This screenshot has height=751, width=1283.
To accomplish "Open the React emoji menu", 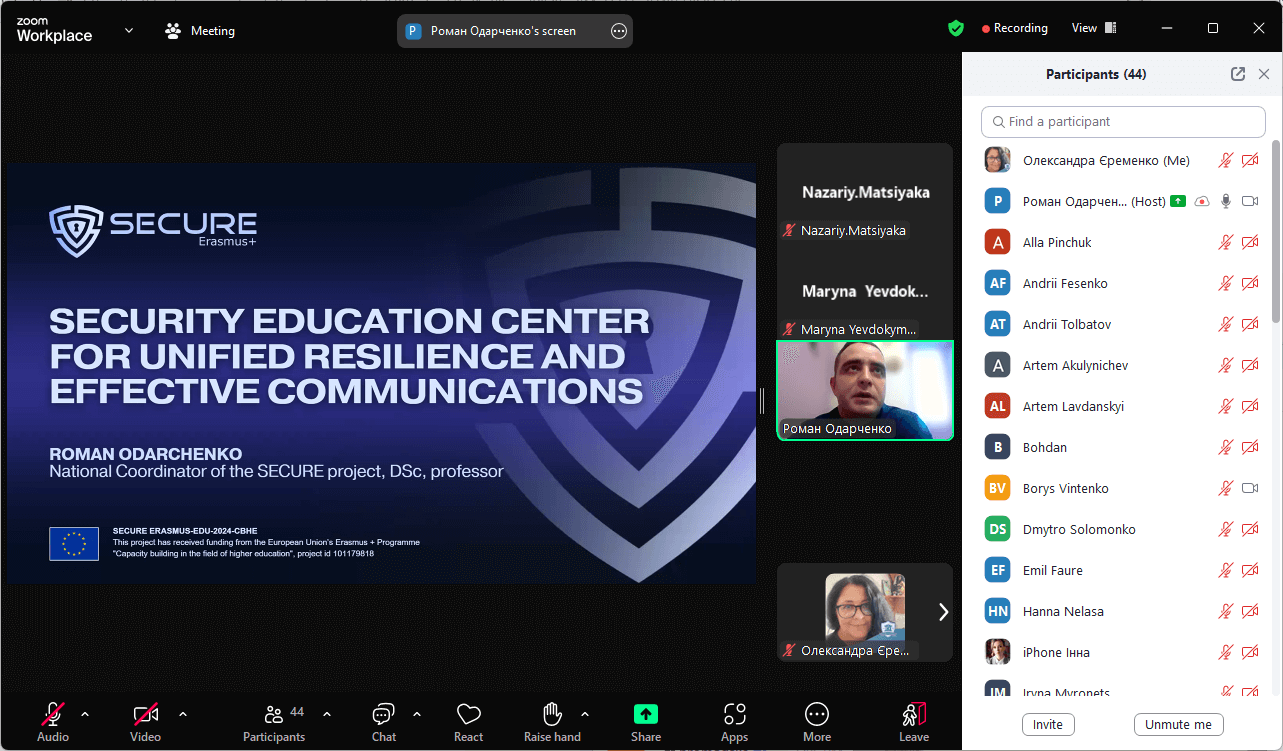I will pyautogui.click(x=468, y=722).
